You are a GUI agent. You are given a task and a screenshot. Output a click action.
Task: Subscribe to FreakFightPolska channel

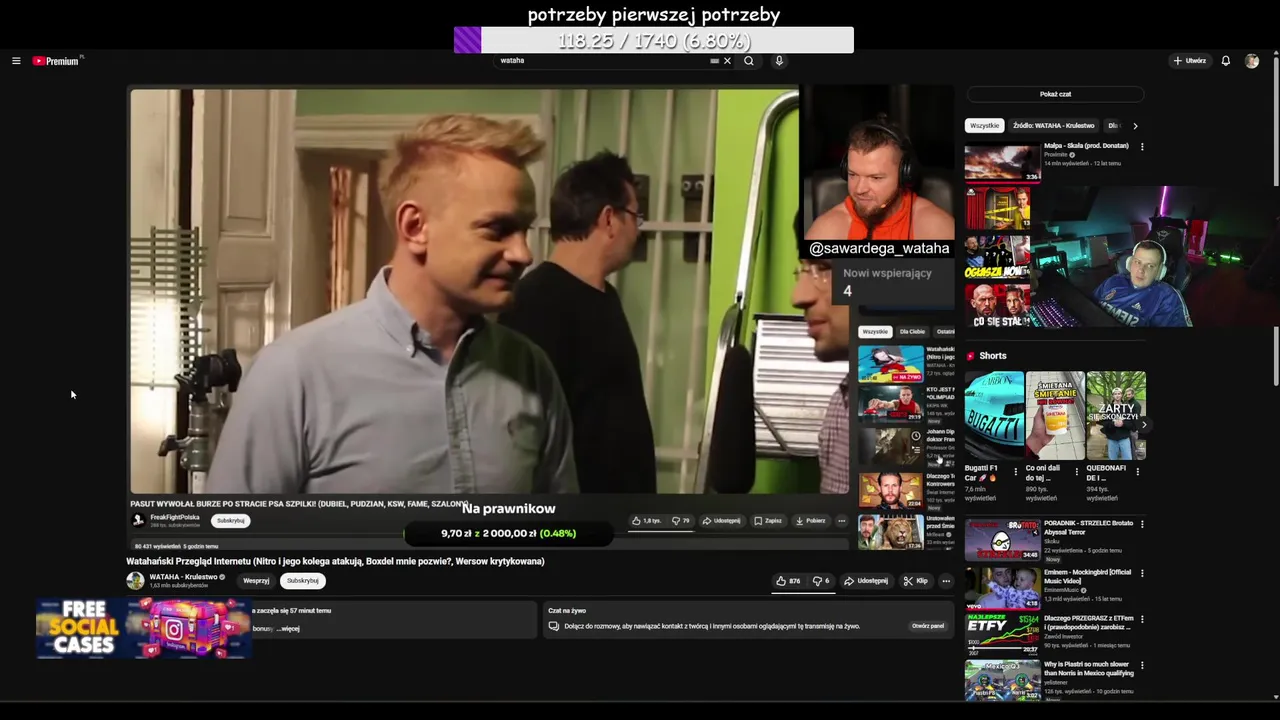click(231, 521)
